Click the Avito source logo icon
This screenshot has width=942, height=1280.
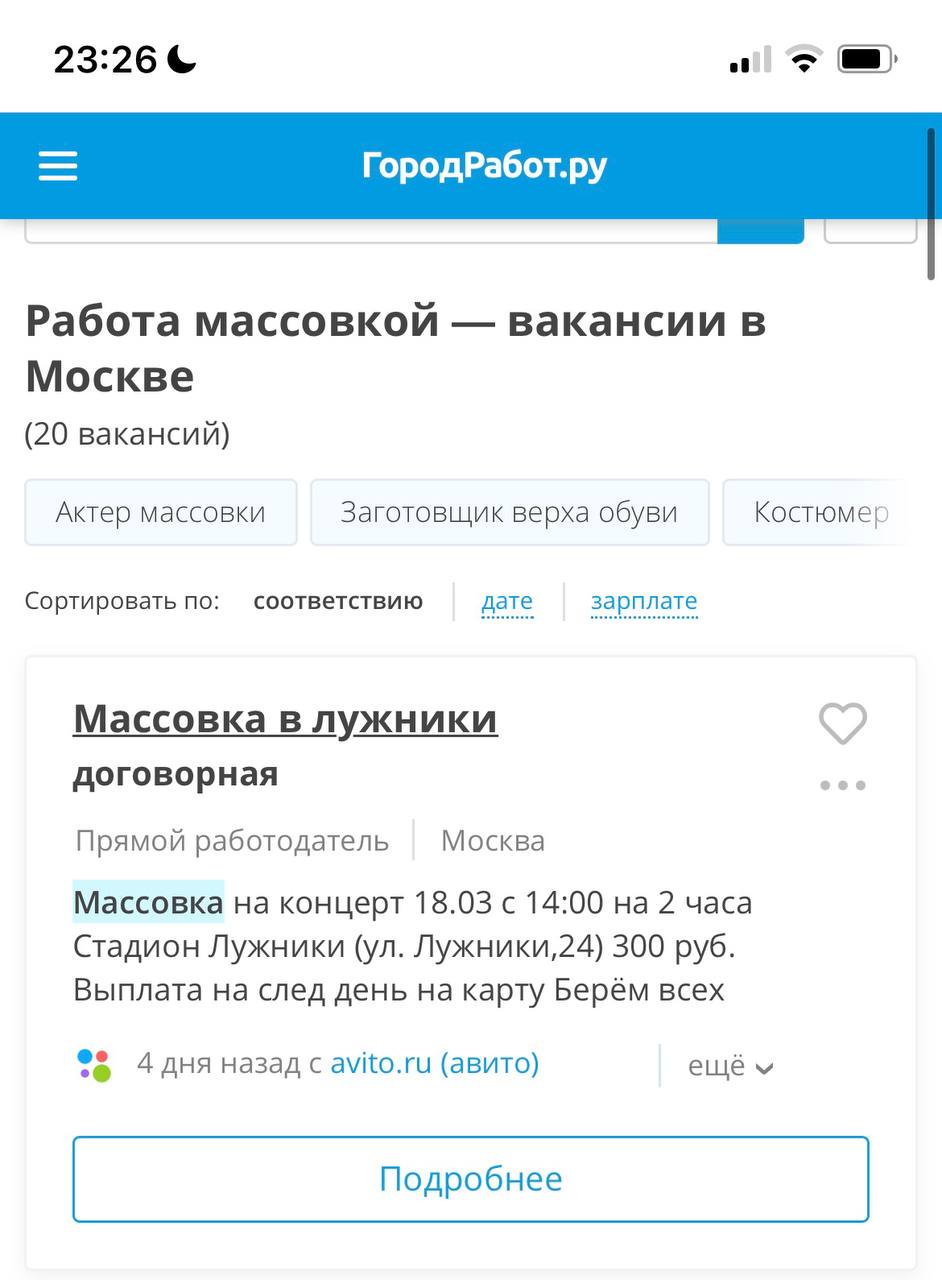[94, 1065]
